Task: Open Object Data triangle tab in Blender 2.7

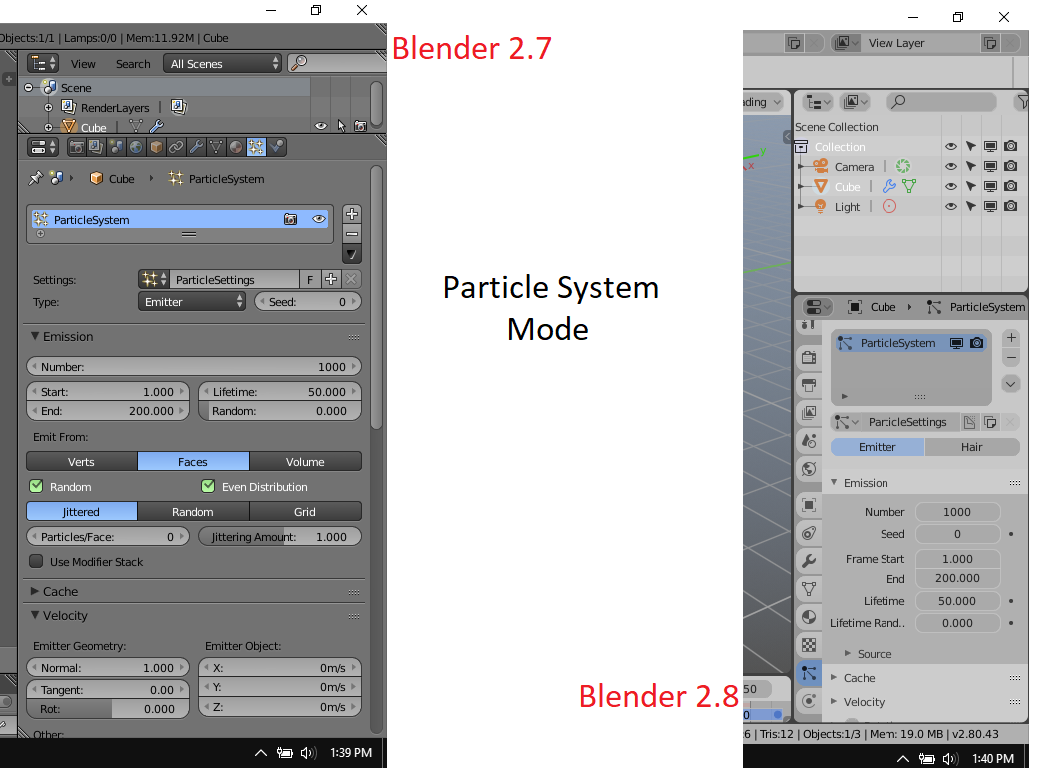Action: [x=216, y=147]
